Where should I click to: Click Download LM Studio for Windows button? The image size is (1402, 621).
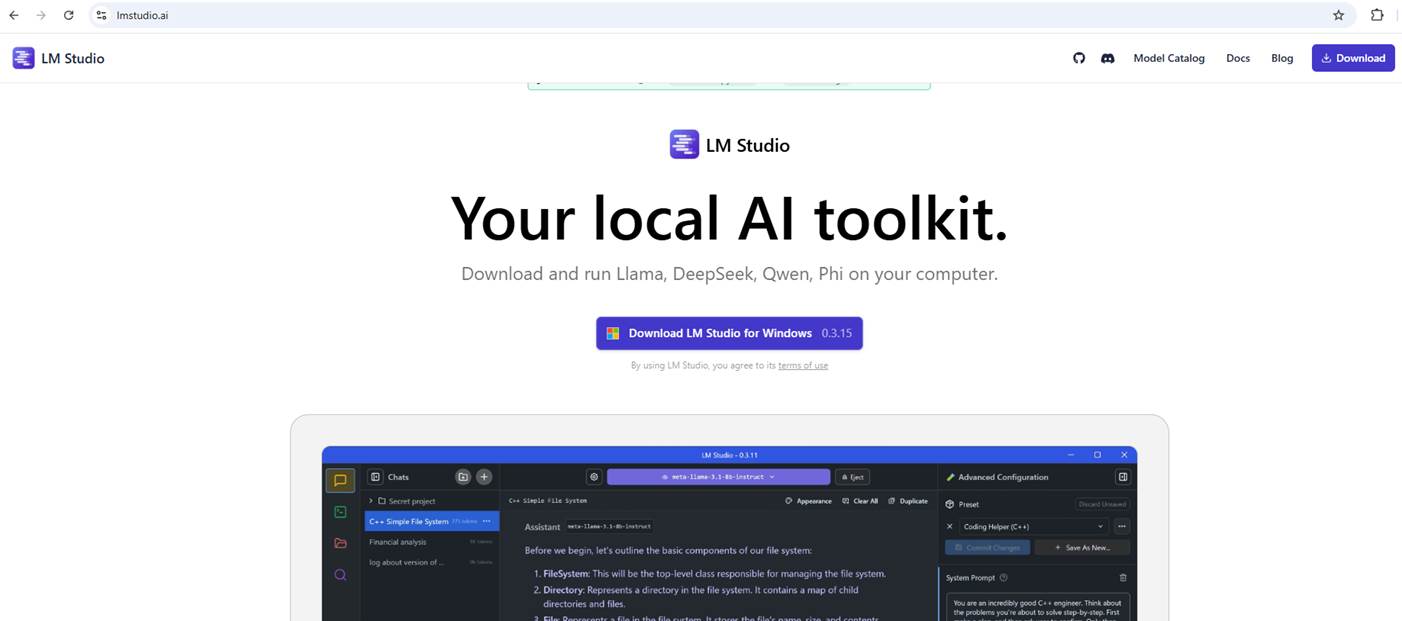(x=729, y=333)
